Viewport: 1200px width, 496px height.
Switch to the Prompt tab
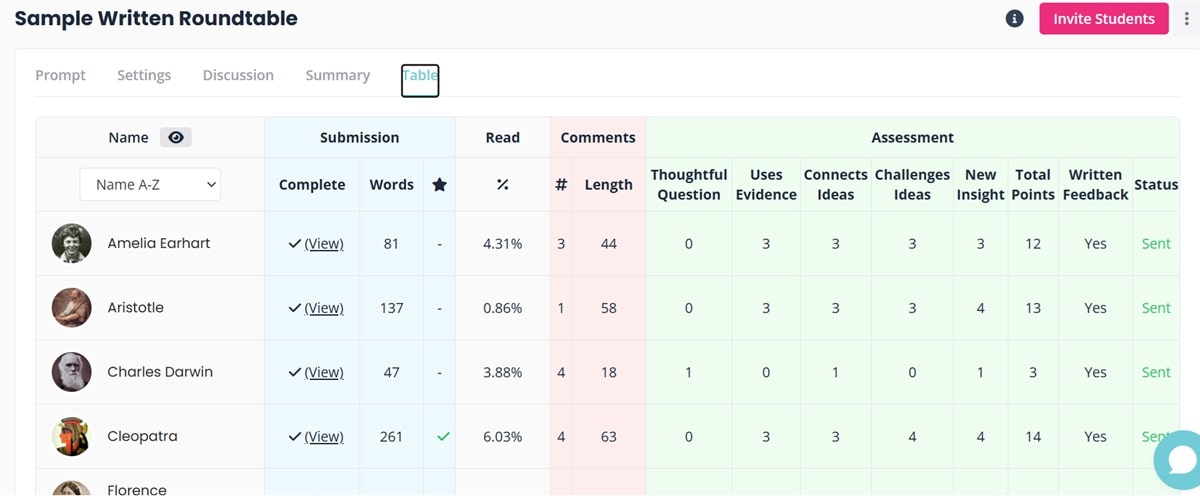(60, 75)
